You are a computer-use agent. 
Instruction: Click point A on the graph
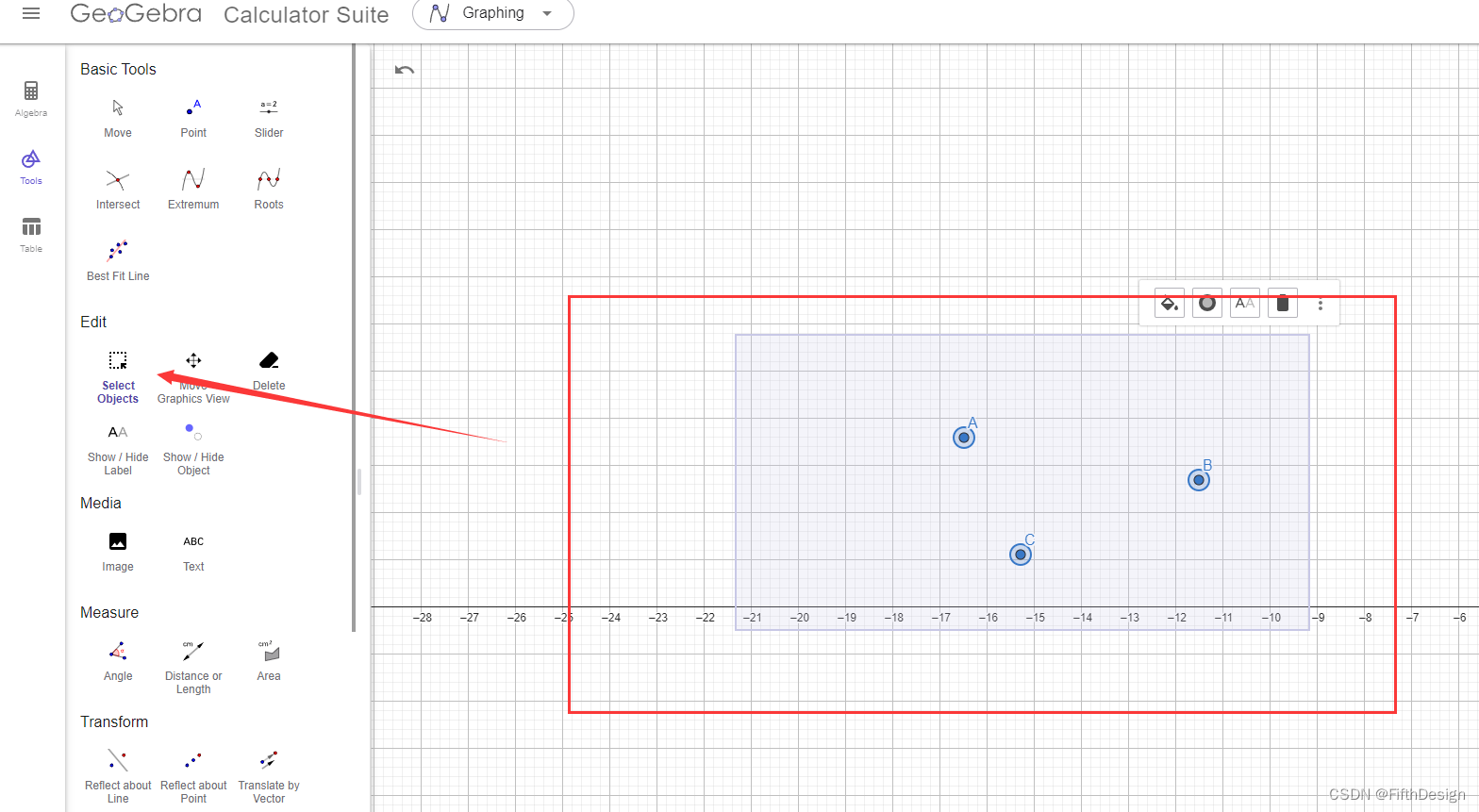tap(963, 438)
